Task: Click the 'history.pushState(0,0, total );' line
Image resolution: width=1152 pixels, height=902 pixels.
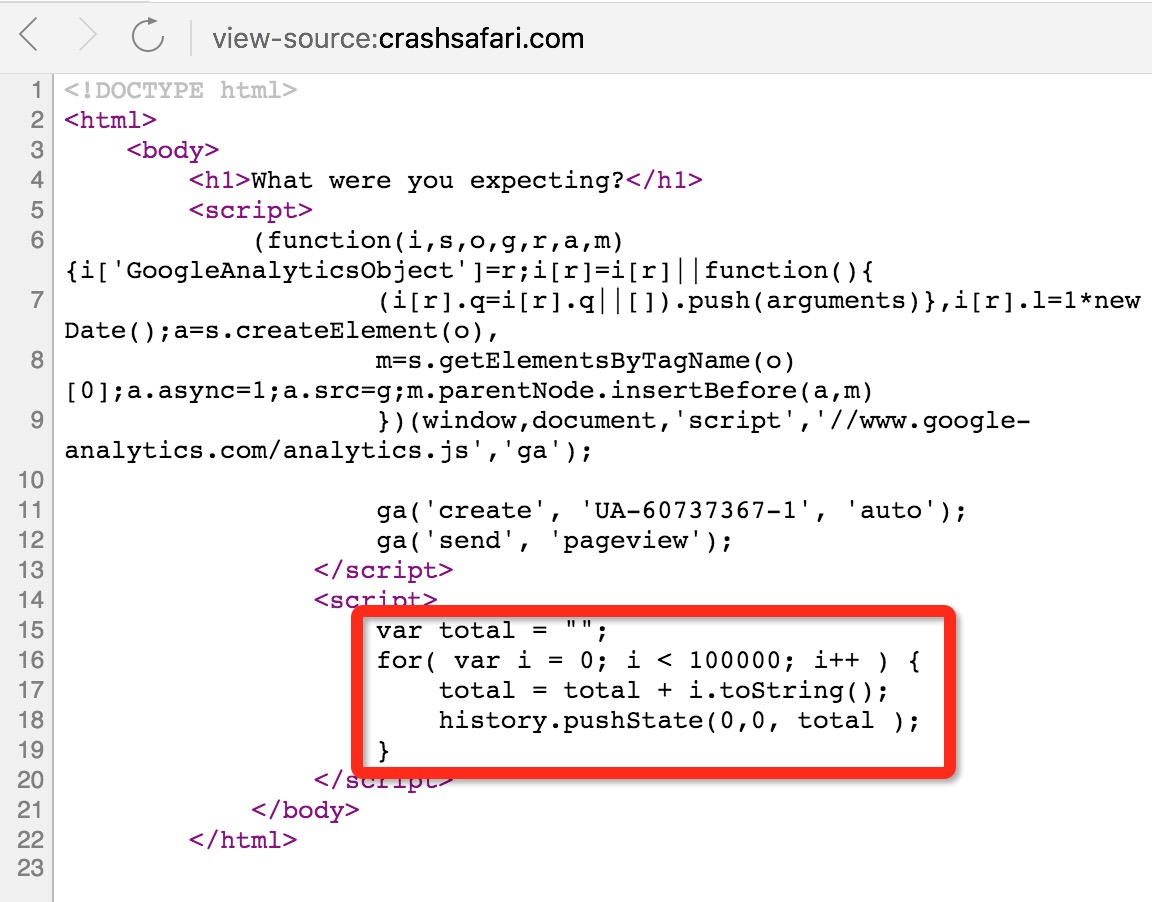Action: [679, 721]
